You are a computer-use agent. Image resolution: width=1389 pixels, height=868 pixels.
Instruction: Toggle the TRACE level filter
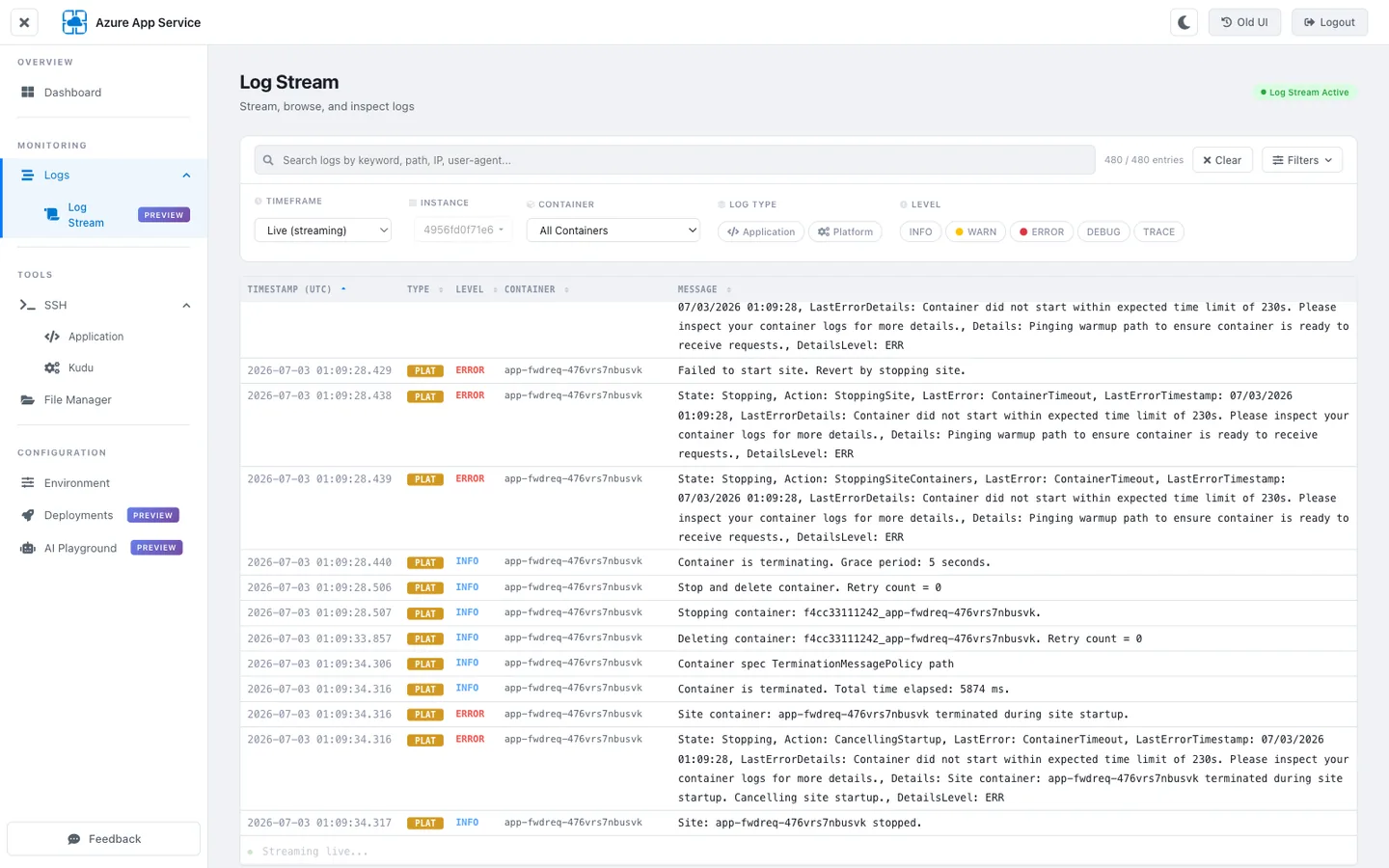(x=1158, y=231)
